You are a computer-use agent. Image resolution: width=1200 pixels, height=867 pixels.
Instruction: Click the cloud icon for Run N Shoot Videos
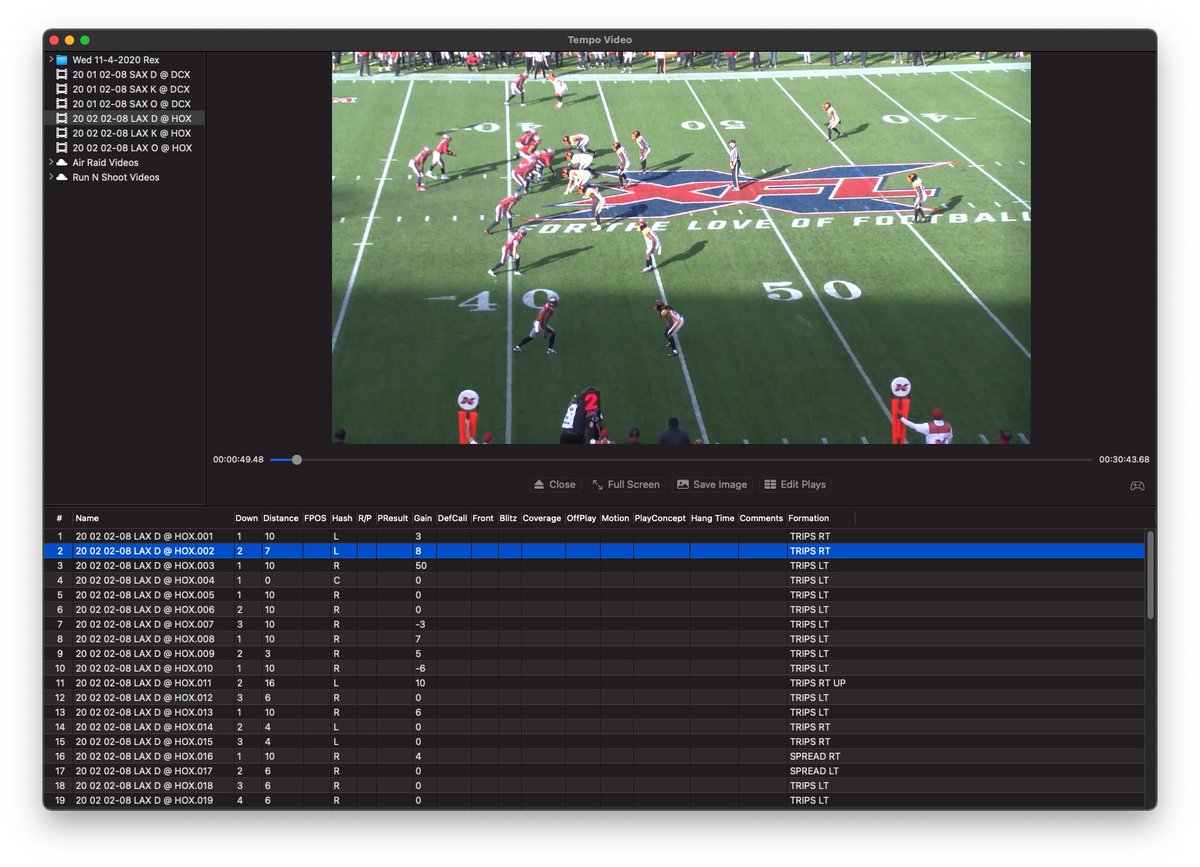[62, 177]
